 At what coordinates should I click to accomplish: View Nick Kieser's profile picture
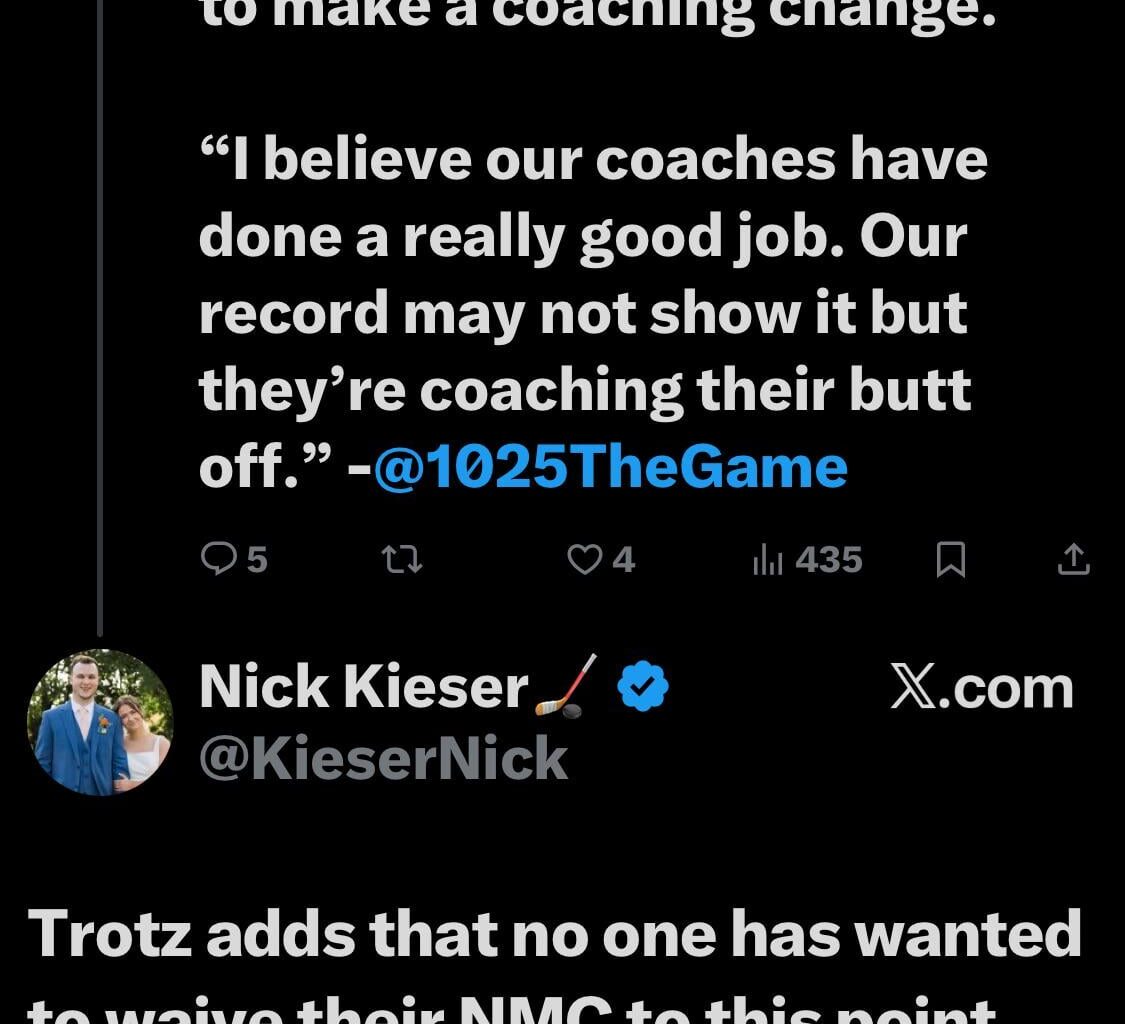(100, 720)
